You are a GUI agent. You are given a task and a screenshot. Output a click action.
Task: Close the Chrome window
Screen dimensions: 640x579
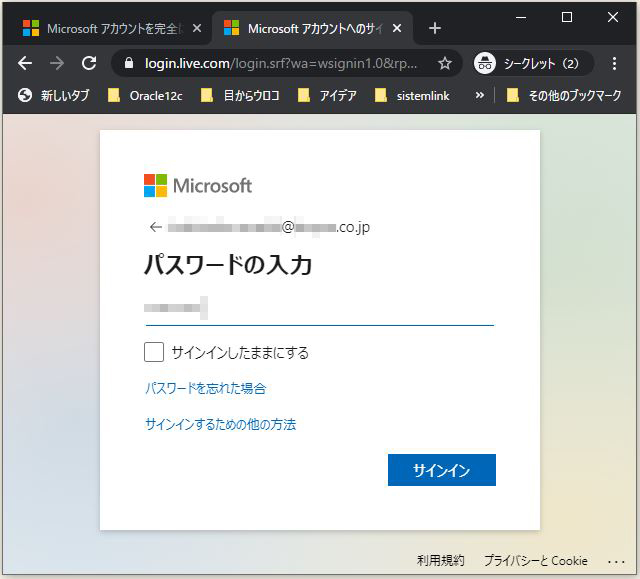613,18
